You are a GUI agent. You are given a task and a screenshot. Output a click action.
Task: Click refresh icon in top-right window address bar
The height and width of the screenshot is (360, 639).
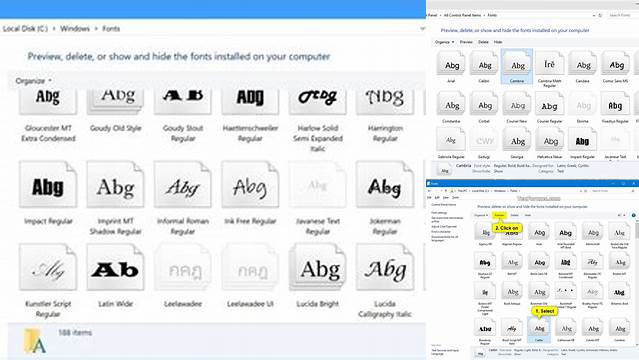(x=600, y=15)
